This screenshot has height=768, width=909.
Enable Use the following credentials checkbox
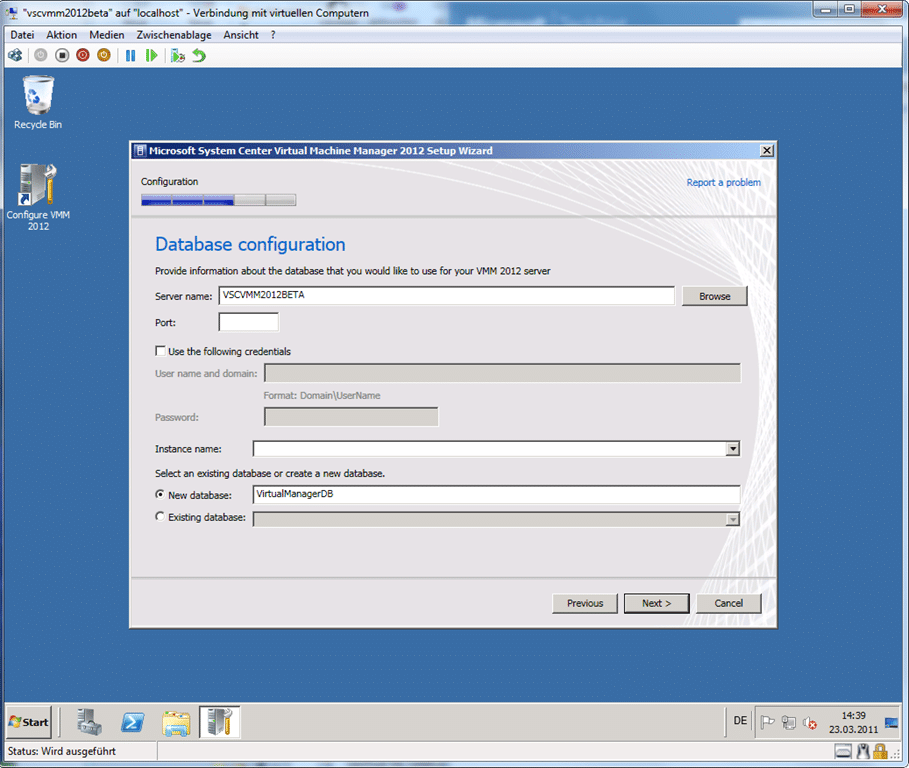coord(160,351)
